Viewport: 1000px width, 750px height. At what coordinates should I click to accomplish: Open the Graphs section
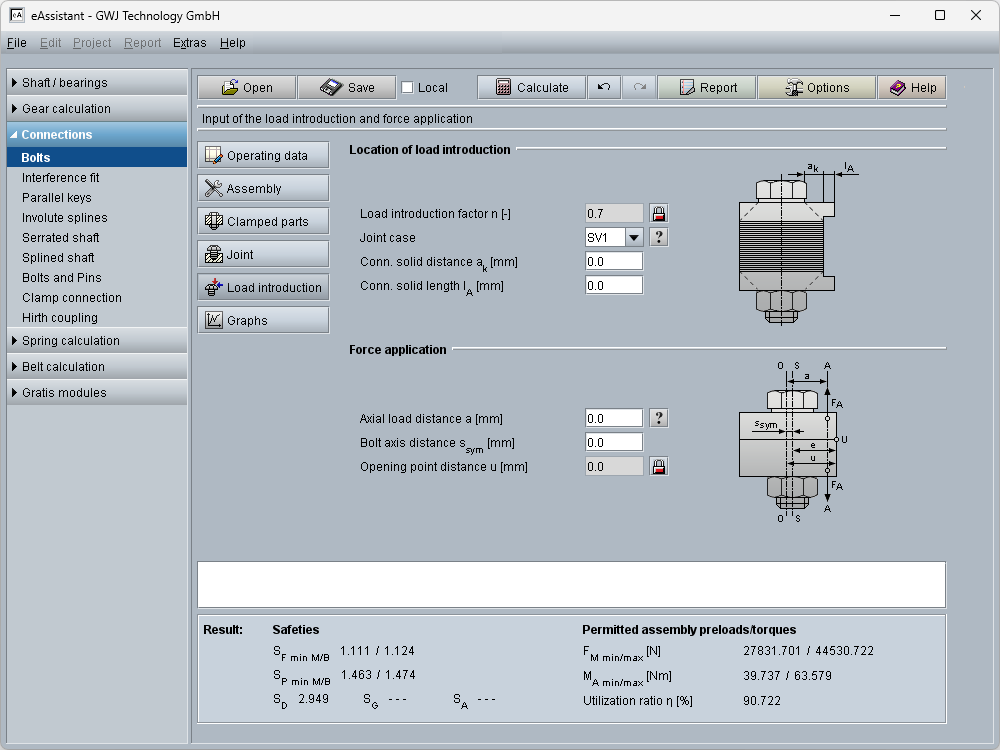[x=263, y=321]
